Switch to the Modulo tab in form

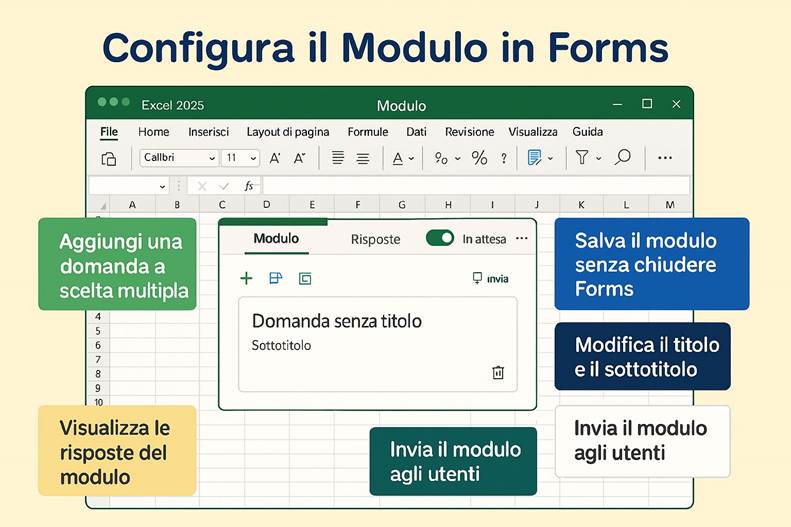coord(276,239)
